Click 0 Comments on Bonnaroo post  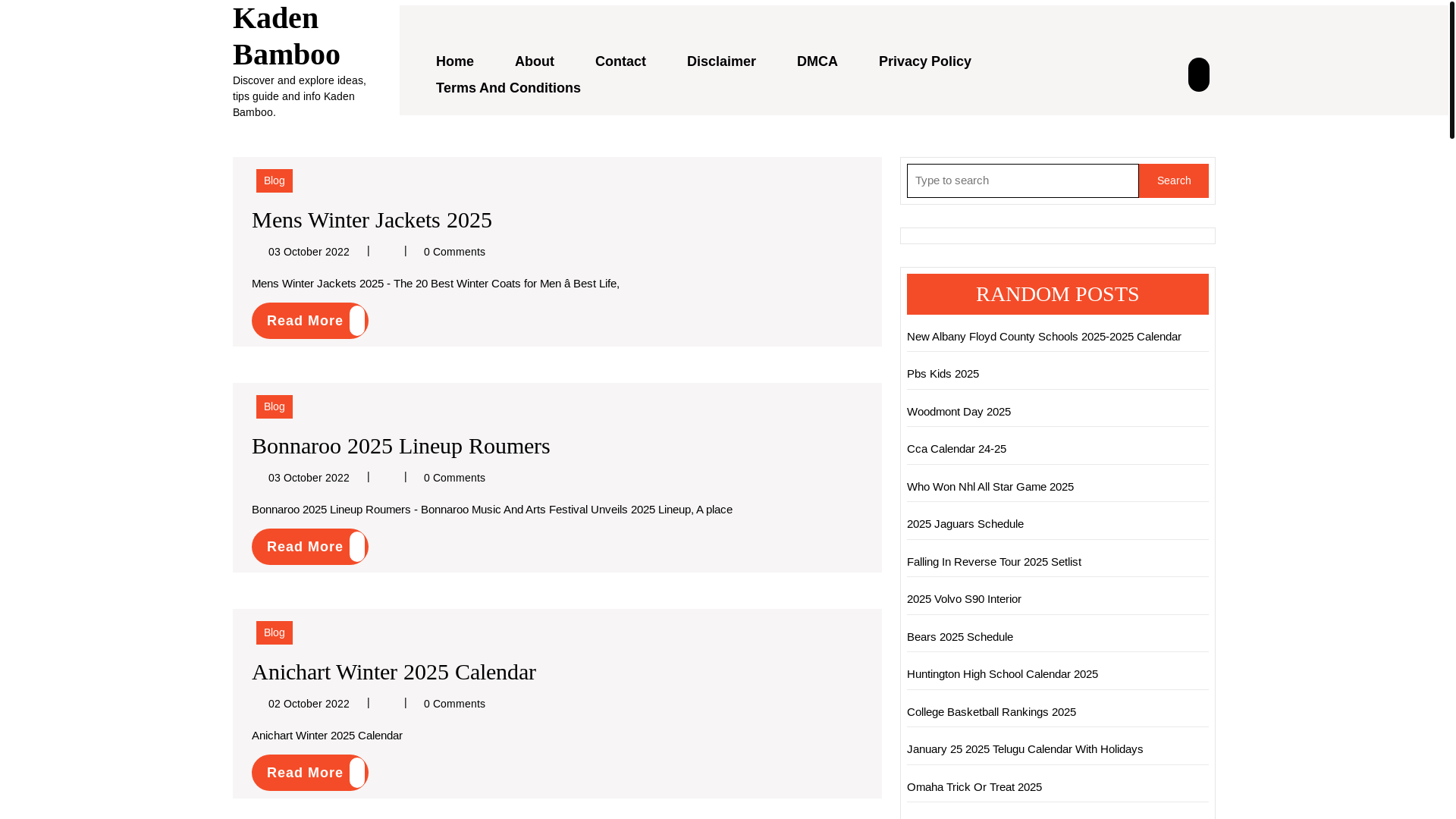click(x=454, y=478)
